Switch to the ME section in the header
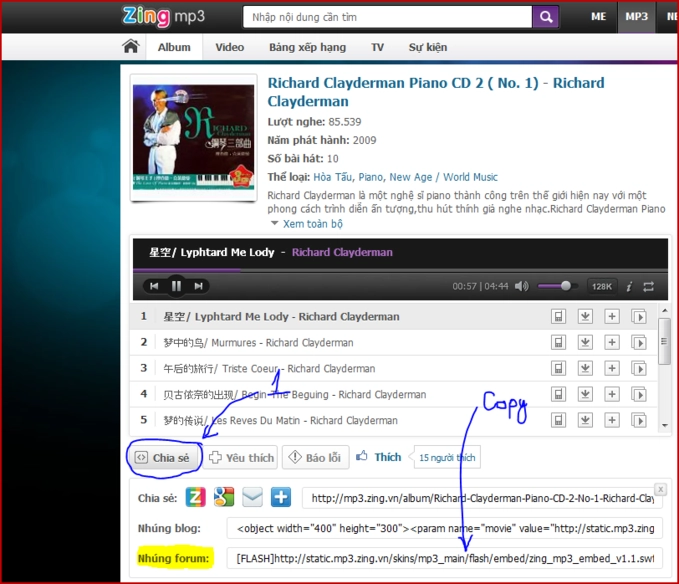Viewport: 679px width, 584px height. pyautogui.click(x=598, y=16)
